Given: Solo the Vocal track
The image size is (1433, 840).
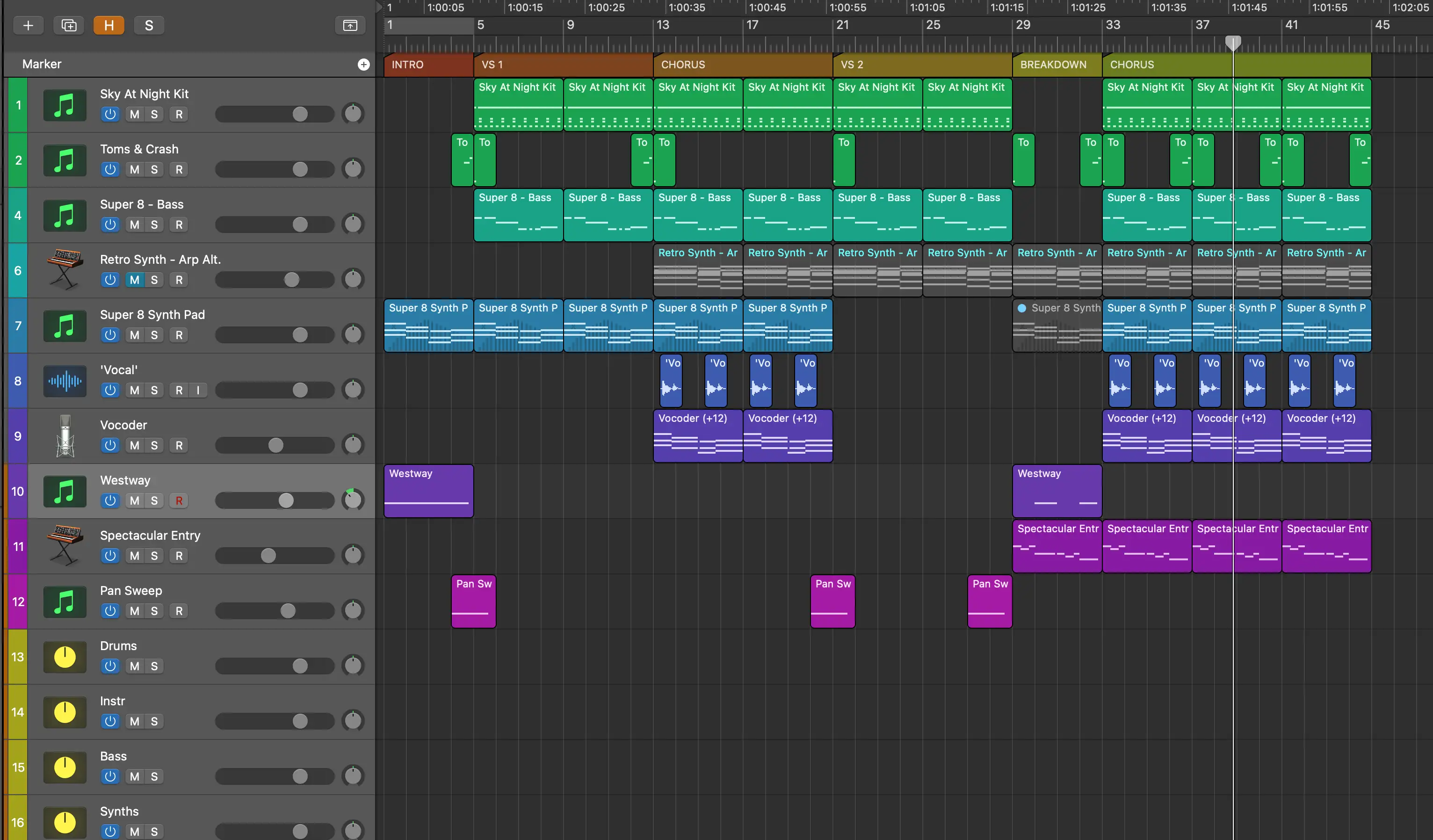Looking at the screenshot, I should pos(155,390).
